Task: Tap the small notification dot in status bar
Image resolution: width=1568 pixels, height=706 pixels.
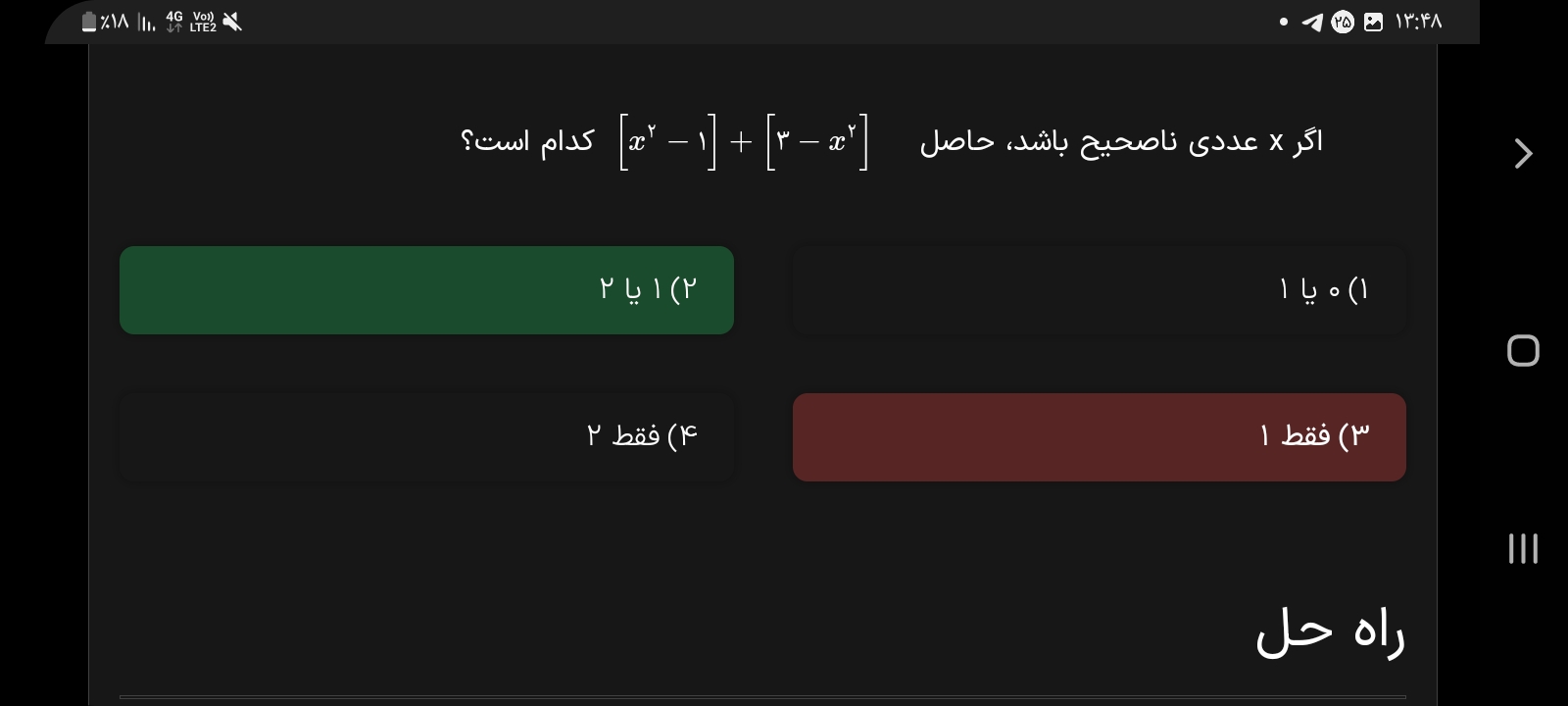Action: coord(1284,22)
